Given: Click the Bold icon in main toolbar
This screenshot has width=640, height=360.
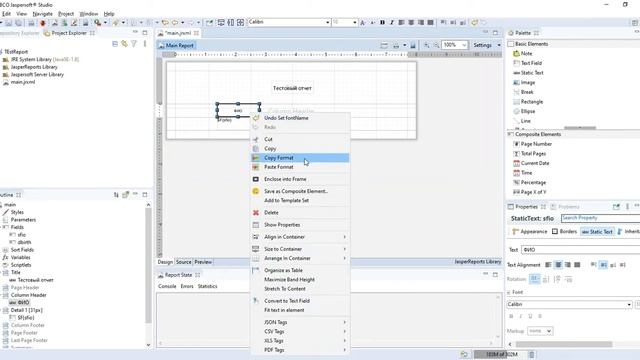Looking at the screenshot, I should click(x=382, y=22).
